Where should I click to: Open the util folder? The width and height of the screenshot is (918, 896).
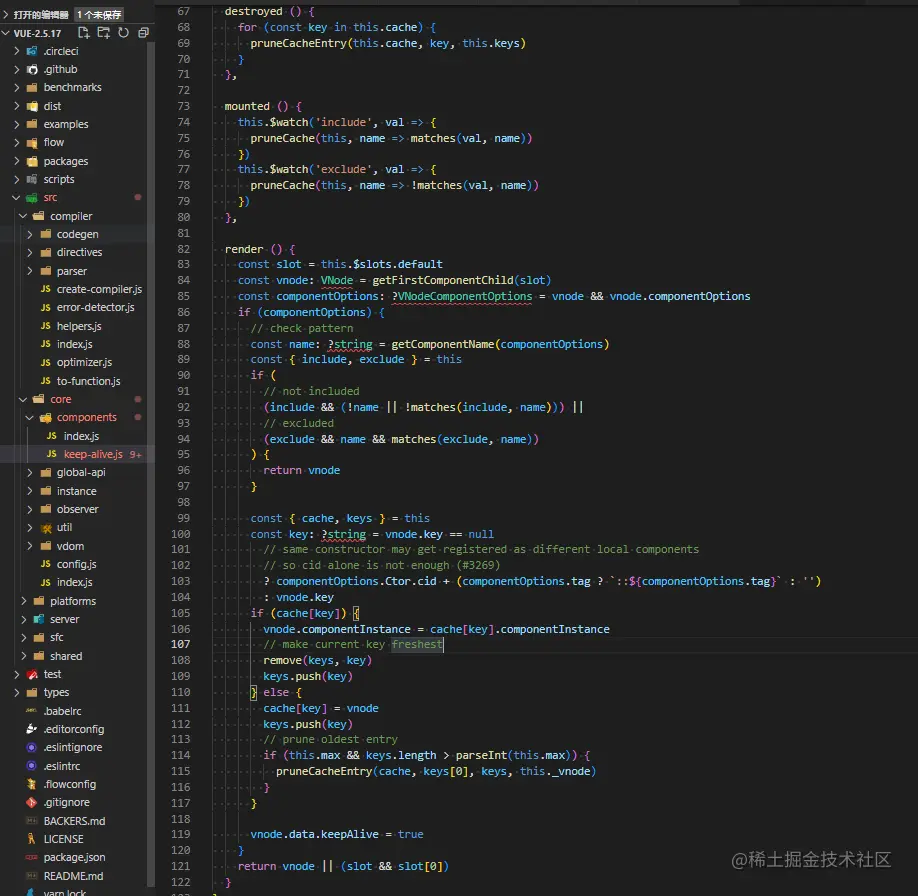click(x=64, y=528)
